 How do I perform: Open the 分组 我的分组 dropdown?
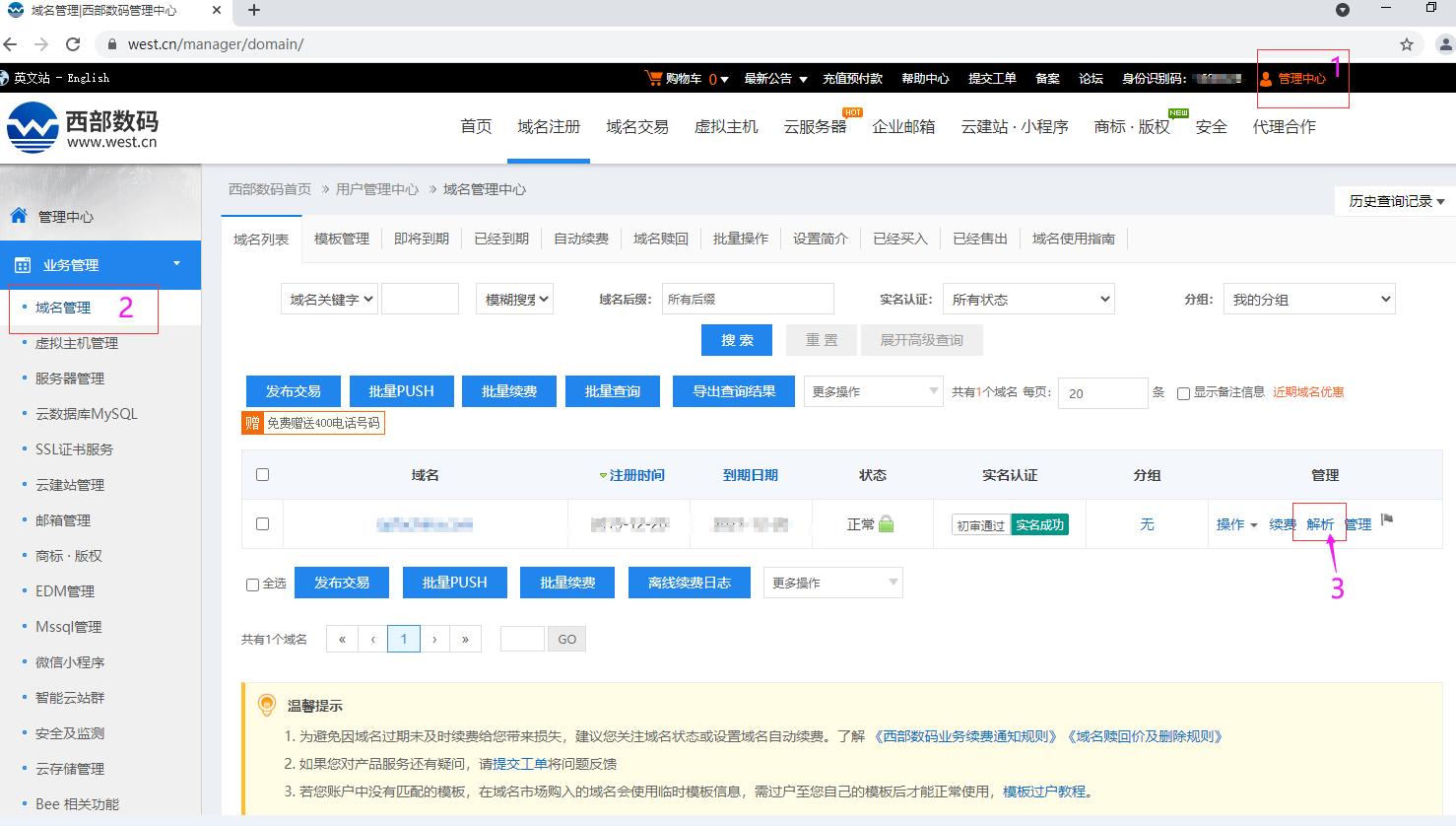(x=1309, y=299)
